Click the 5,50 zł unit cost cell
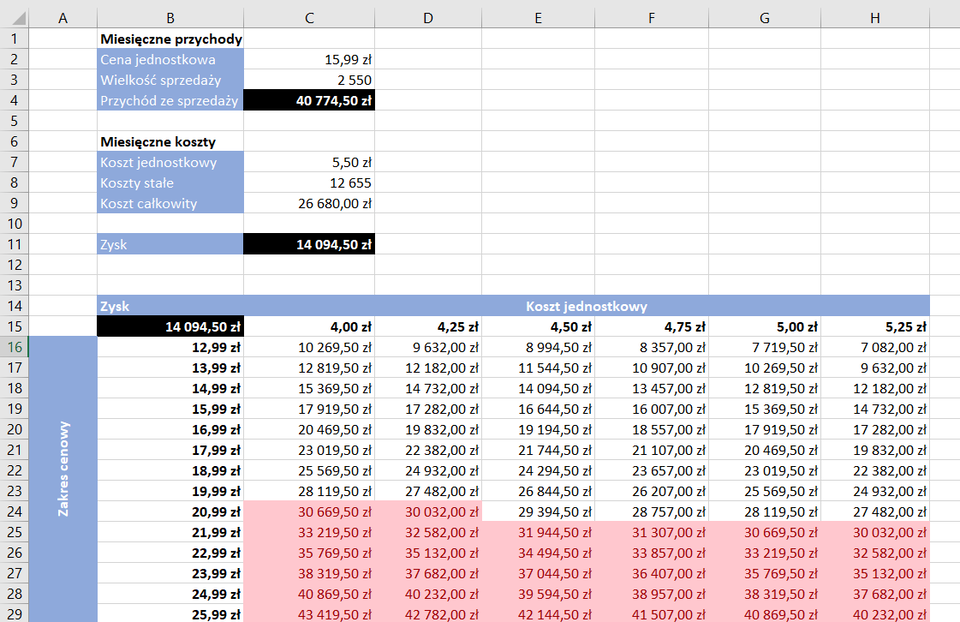 309,162
